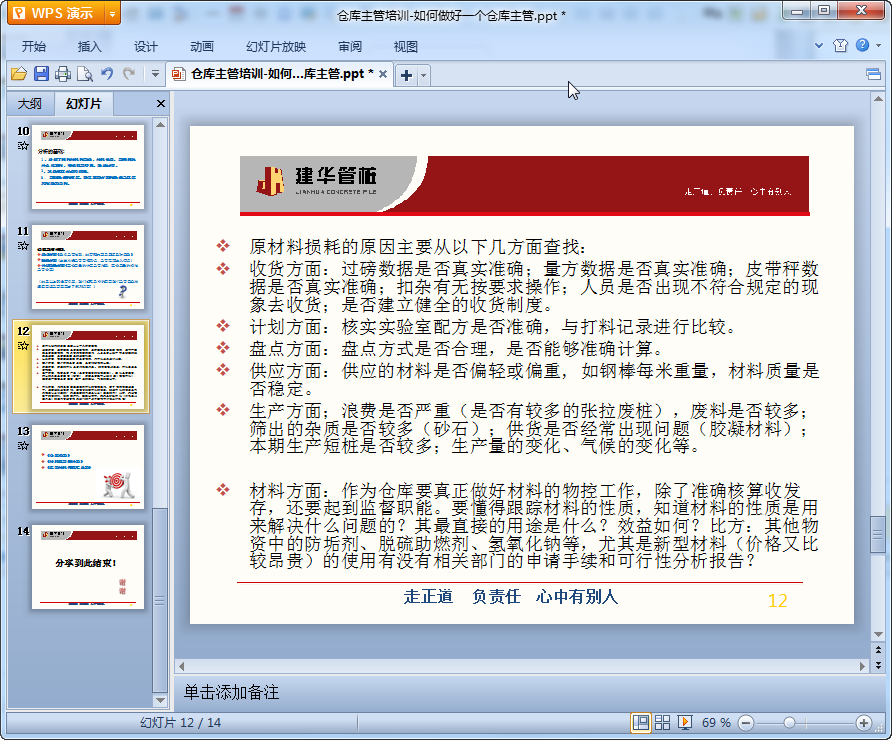Open file with the folder icon
This screenshot has height=740, width=892.
coord(19,74)
